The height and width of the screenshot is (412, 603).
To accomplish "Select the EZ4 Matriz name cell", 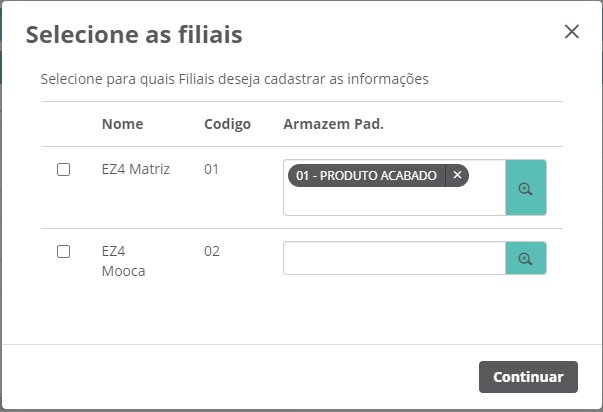I will point(136,169).
